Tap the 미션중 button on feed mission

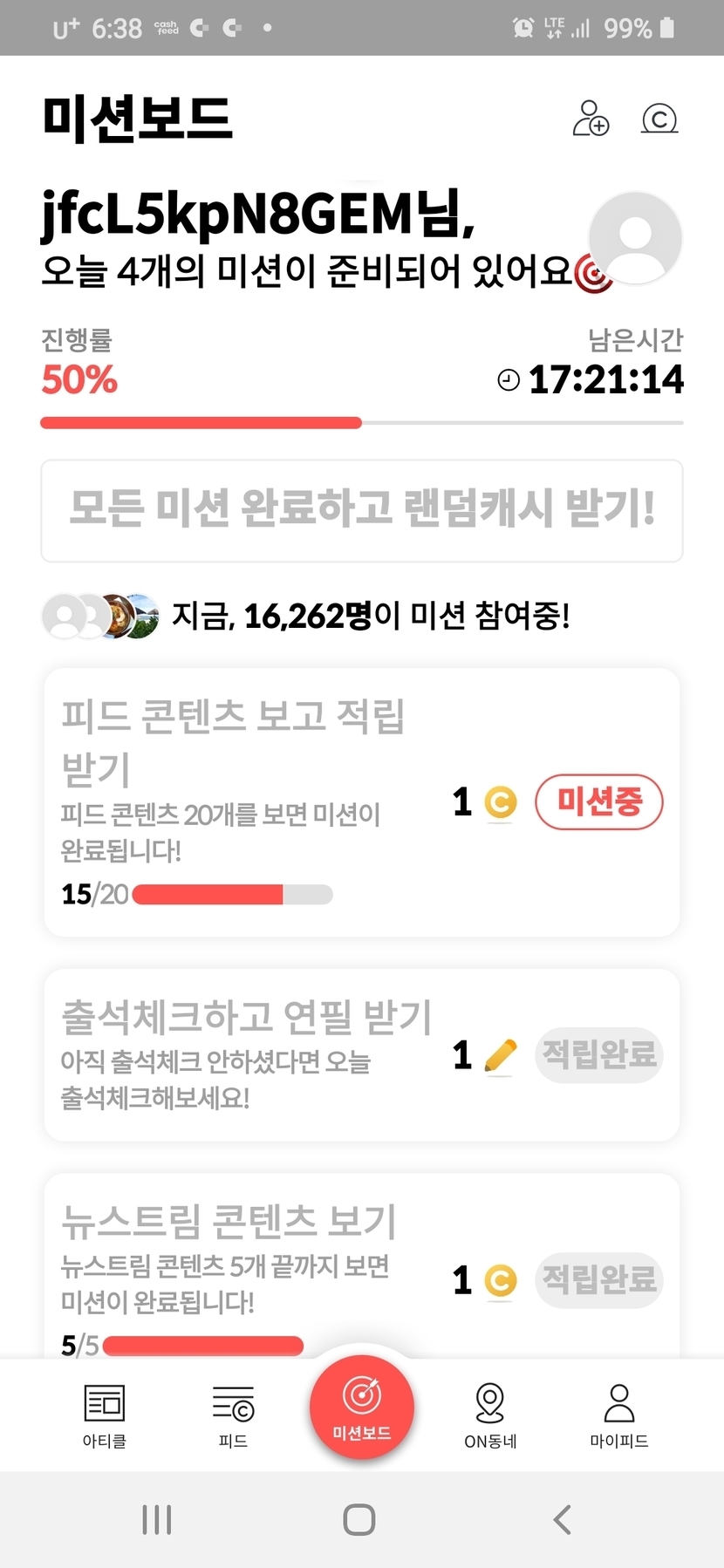pyautogui.click(x=598, y=801)
